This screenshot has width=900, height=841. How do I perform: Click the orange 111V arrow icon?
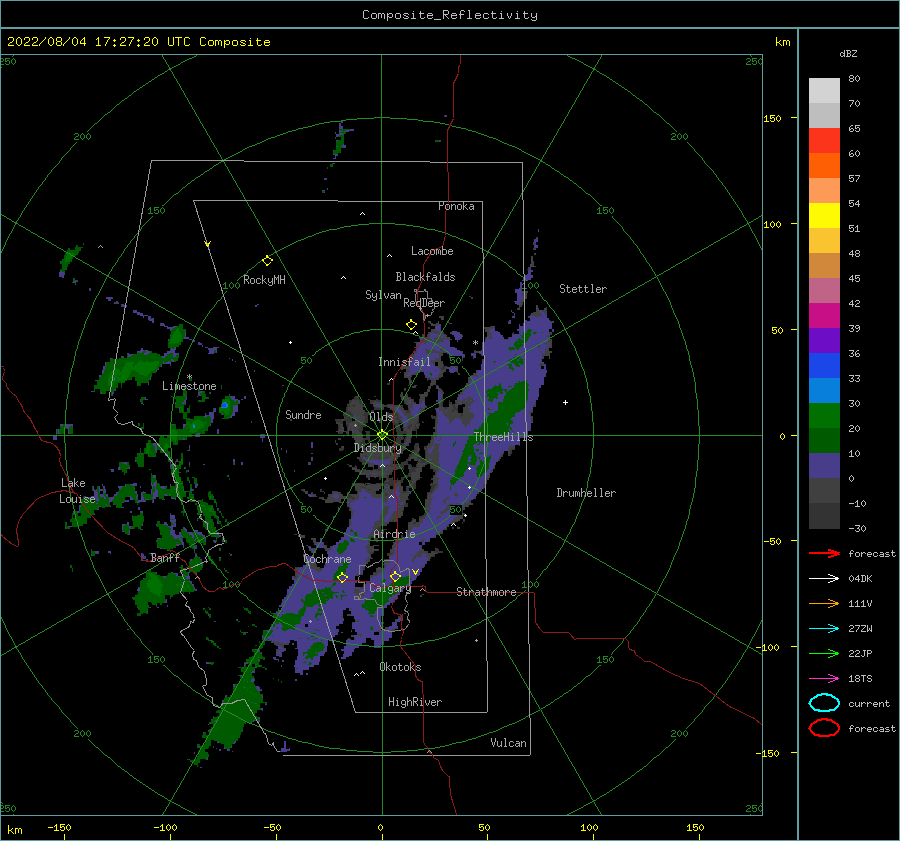click(x=824, y=603)
